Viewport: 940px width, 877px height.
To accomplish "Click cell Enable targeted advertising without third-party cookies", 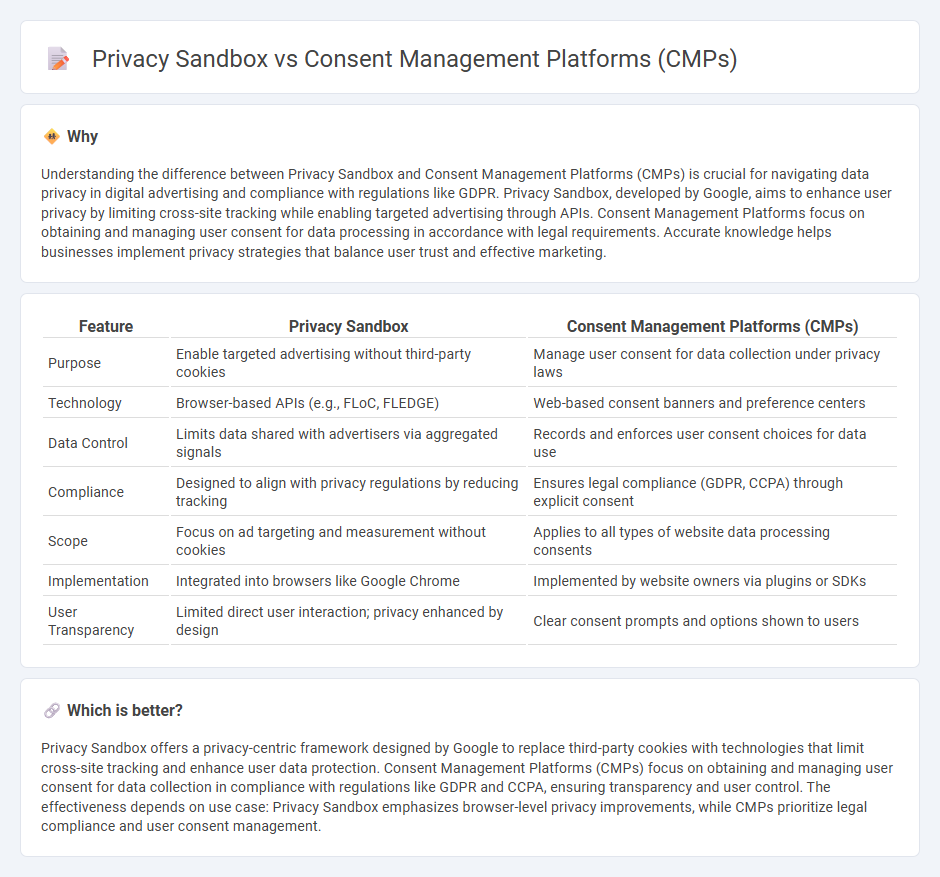I will tap(348, 363).
